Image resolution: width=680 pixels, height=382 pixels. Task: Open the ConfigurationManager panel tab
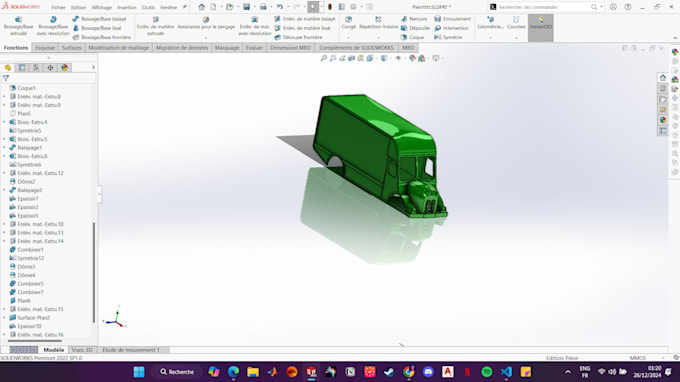pos(36,68)
